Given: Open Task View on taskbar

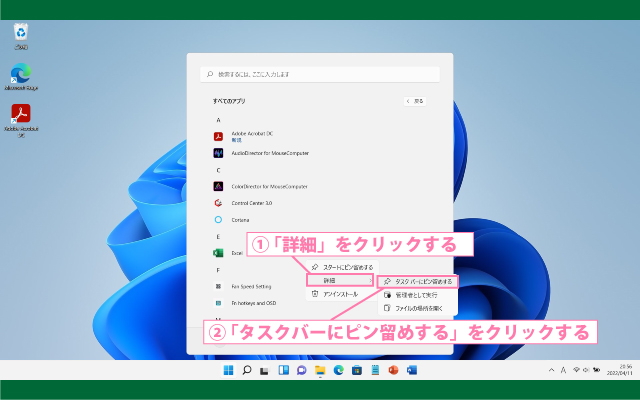Looking at the screenshot, I should [x=265, y=371].
